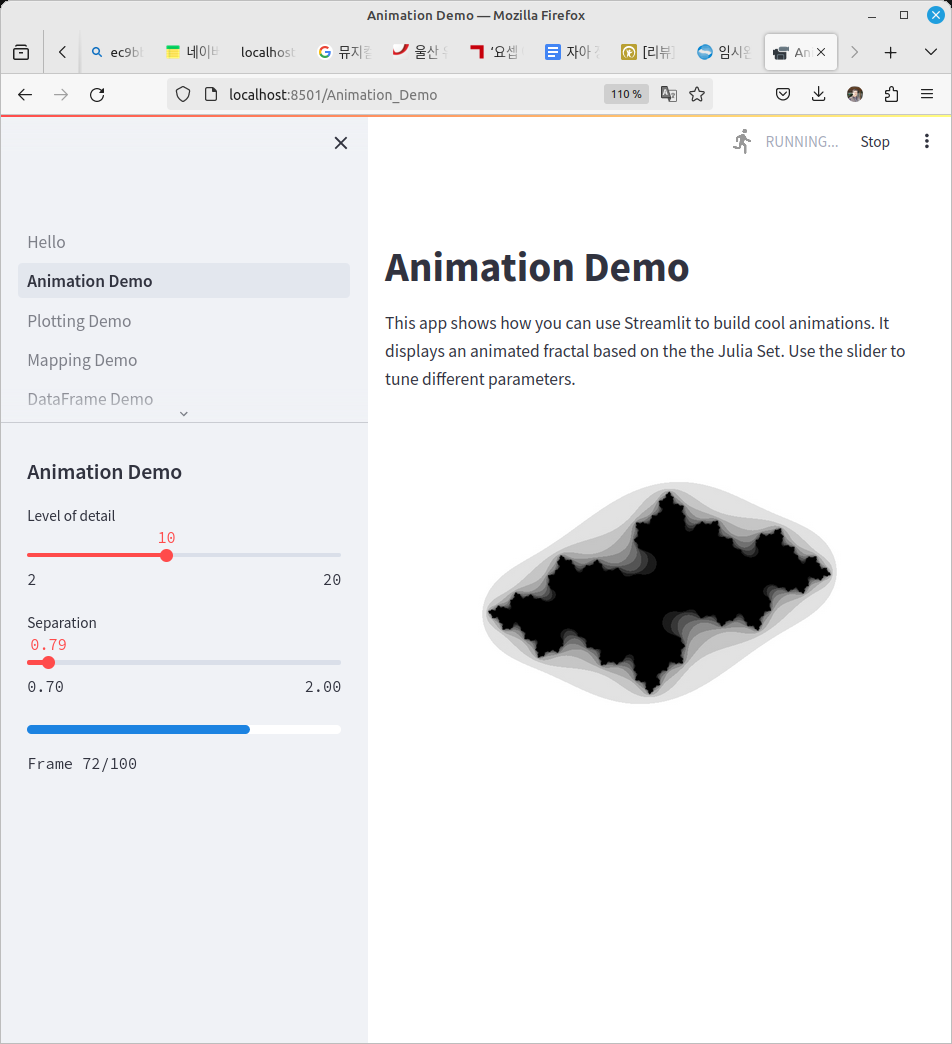Reset the 110% zoom level badge
The image size is (952, 1044).
626,95
